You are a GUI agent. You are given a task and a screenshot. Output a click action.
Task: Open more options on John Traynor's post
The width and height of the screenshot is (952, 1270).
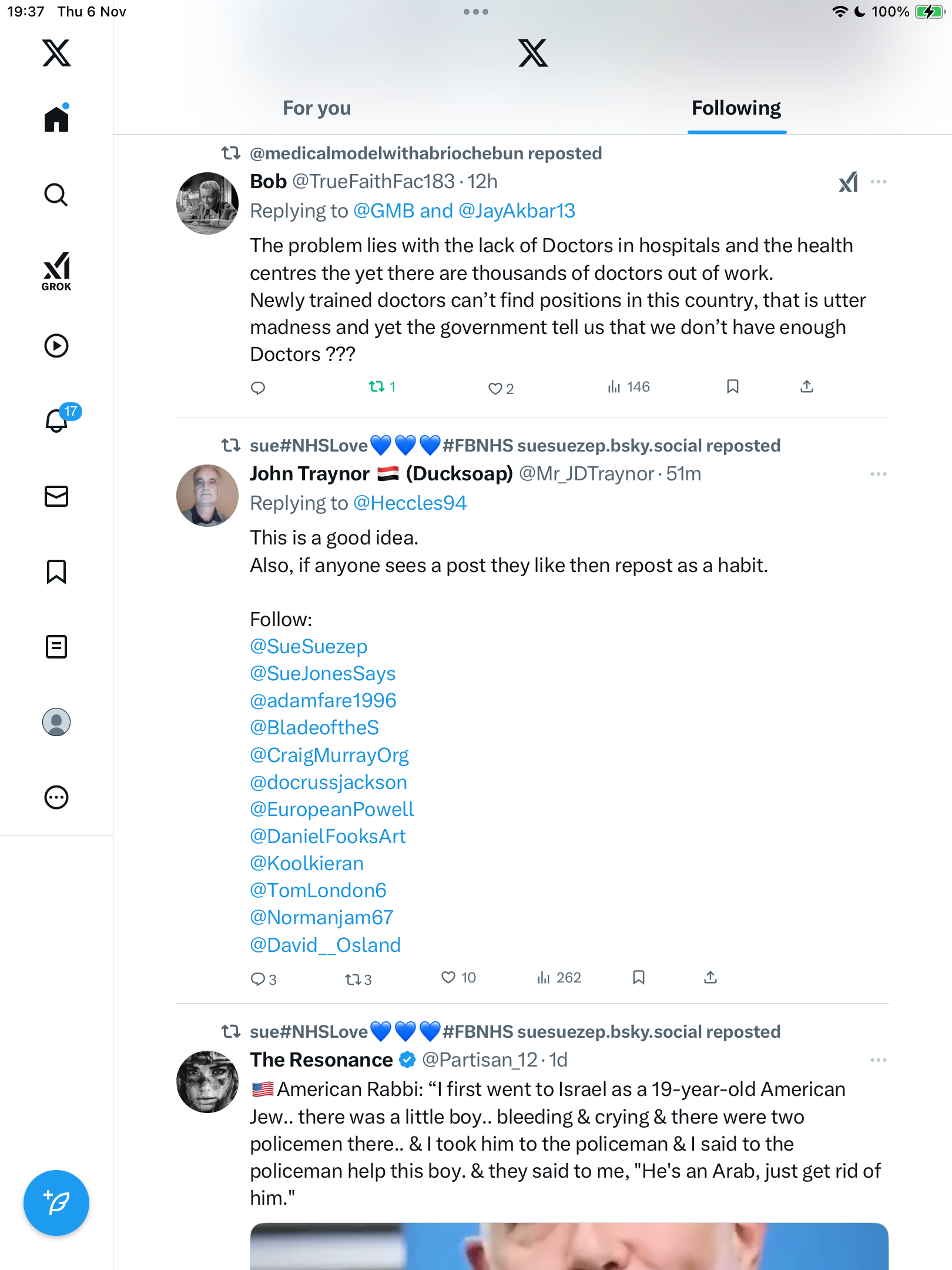tap(878, 474)
